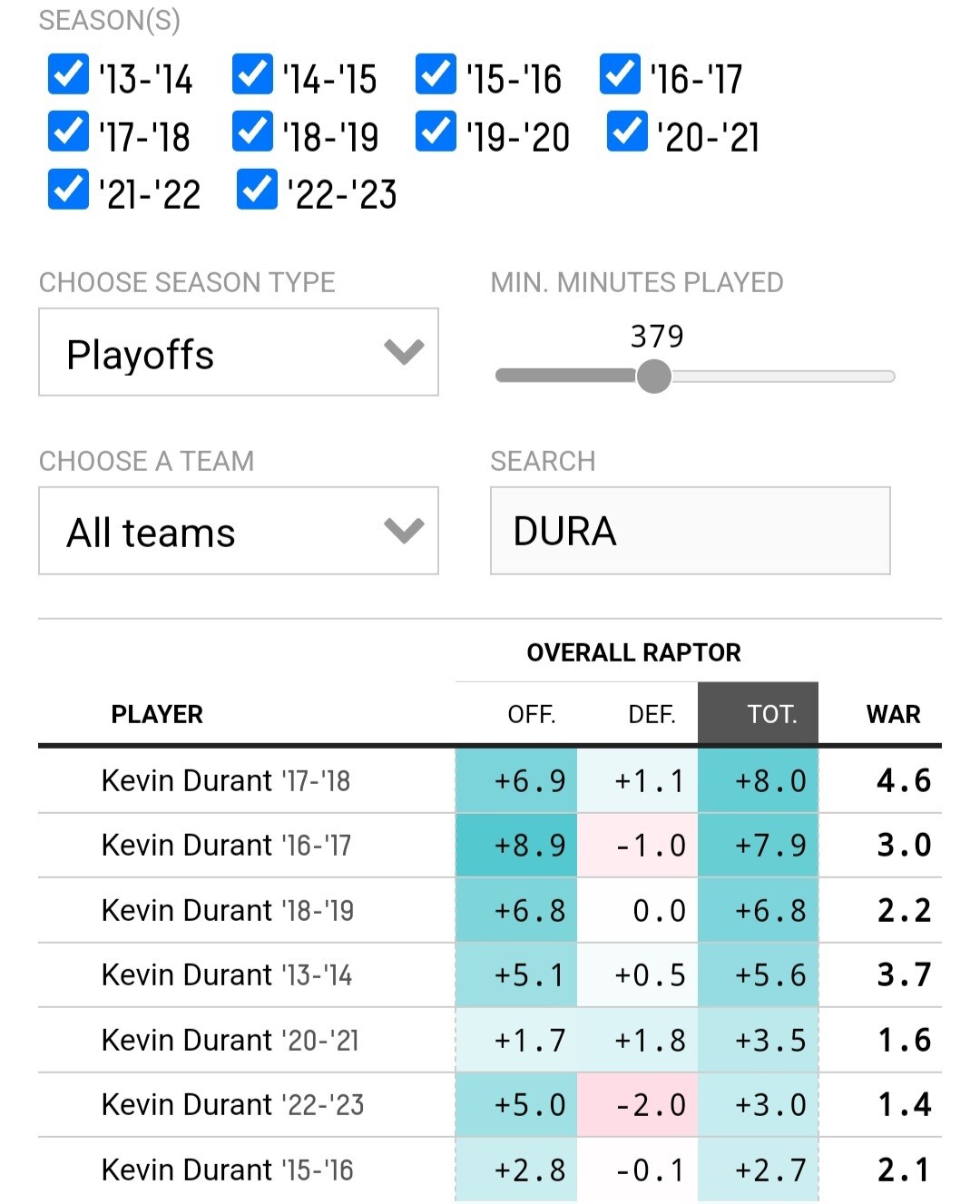Uncheck the '19-'20 season box
This screenshot has width=980, height=1204.
[x=436, y=132]
